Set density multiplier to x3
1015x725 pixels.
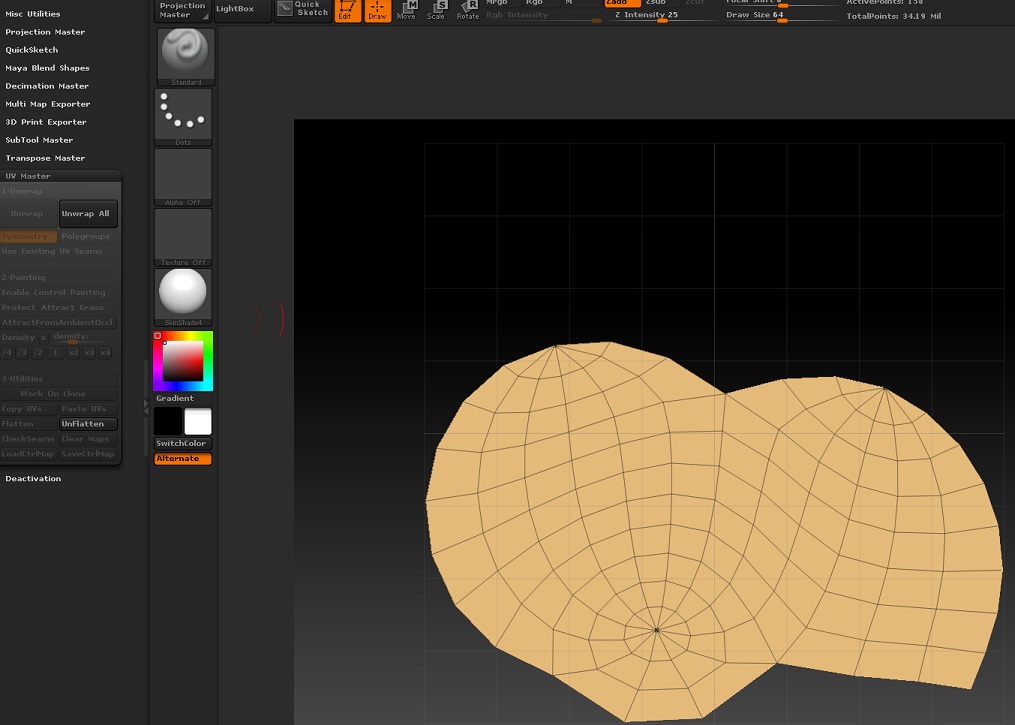(x=89, y=353)
